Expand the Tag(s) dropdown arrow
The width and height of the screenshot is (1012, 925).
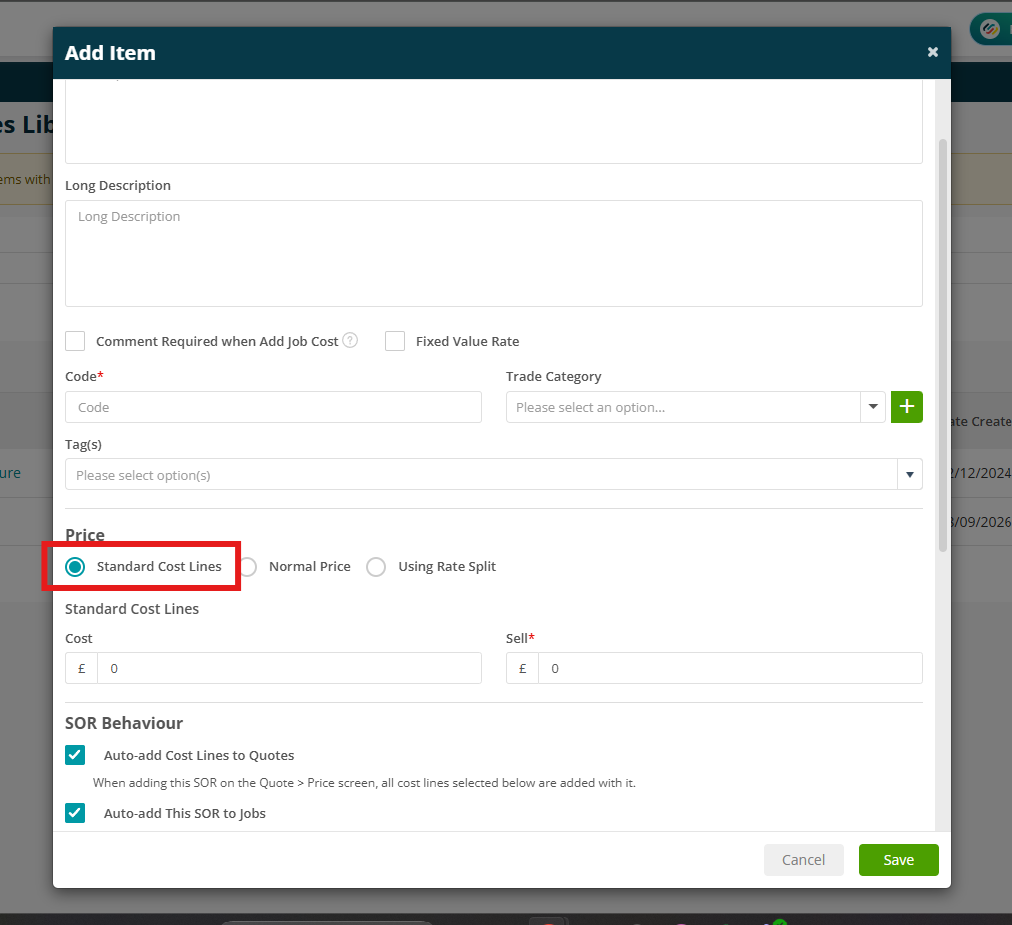(x=909, y=474)
